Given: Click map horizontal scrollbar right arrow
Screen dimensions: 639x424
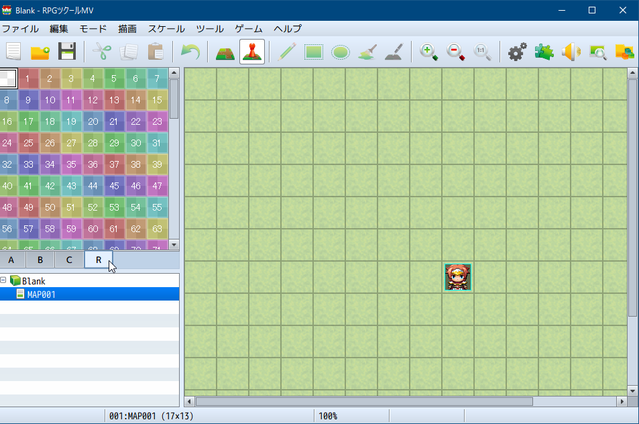Looking at the screenshot, I should [622, 402].
